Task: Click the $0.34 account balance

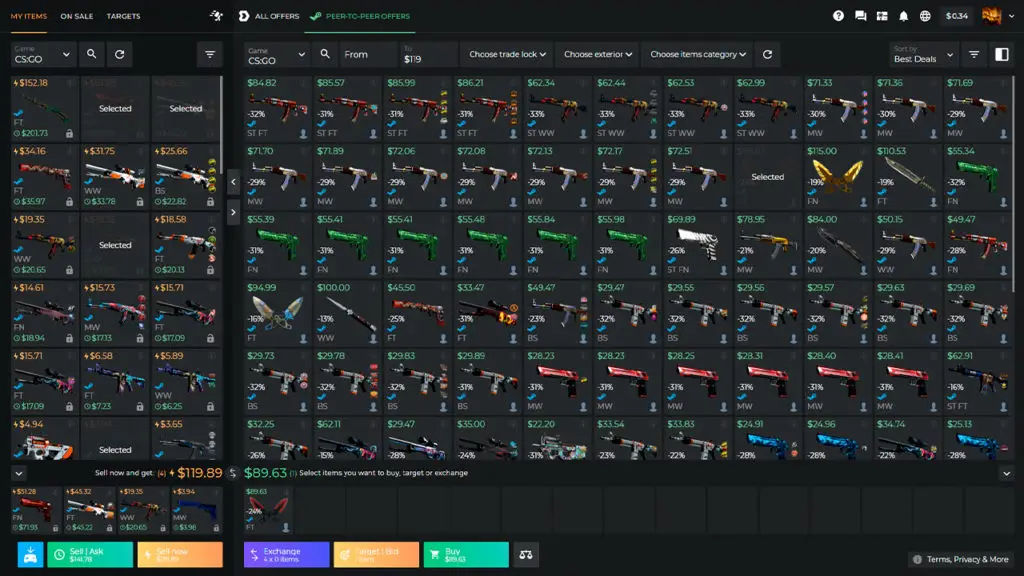Action: [957, 16]
